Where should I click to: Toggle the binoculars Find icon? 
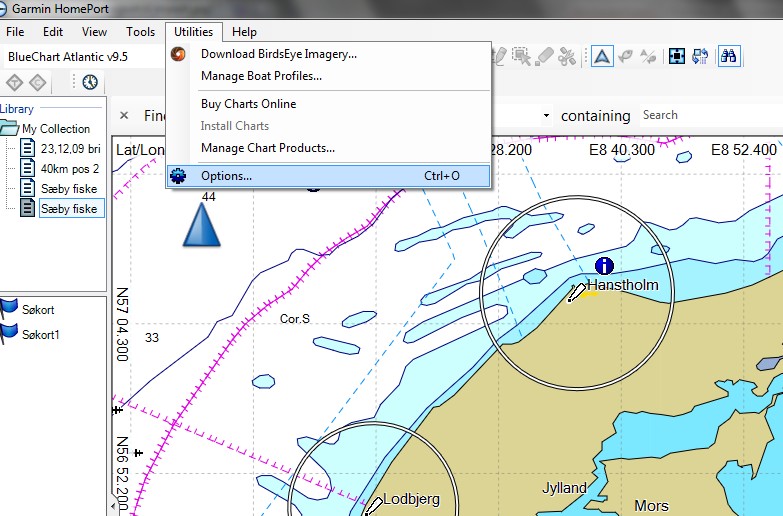coord(729,56)
